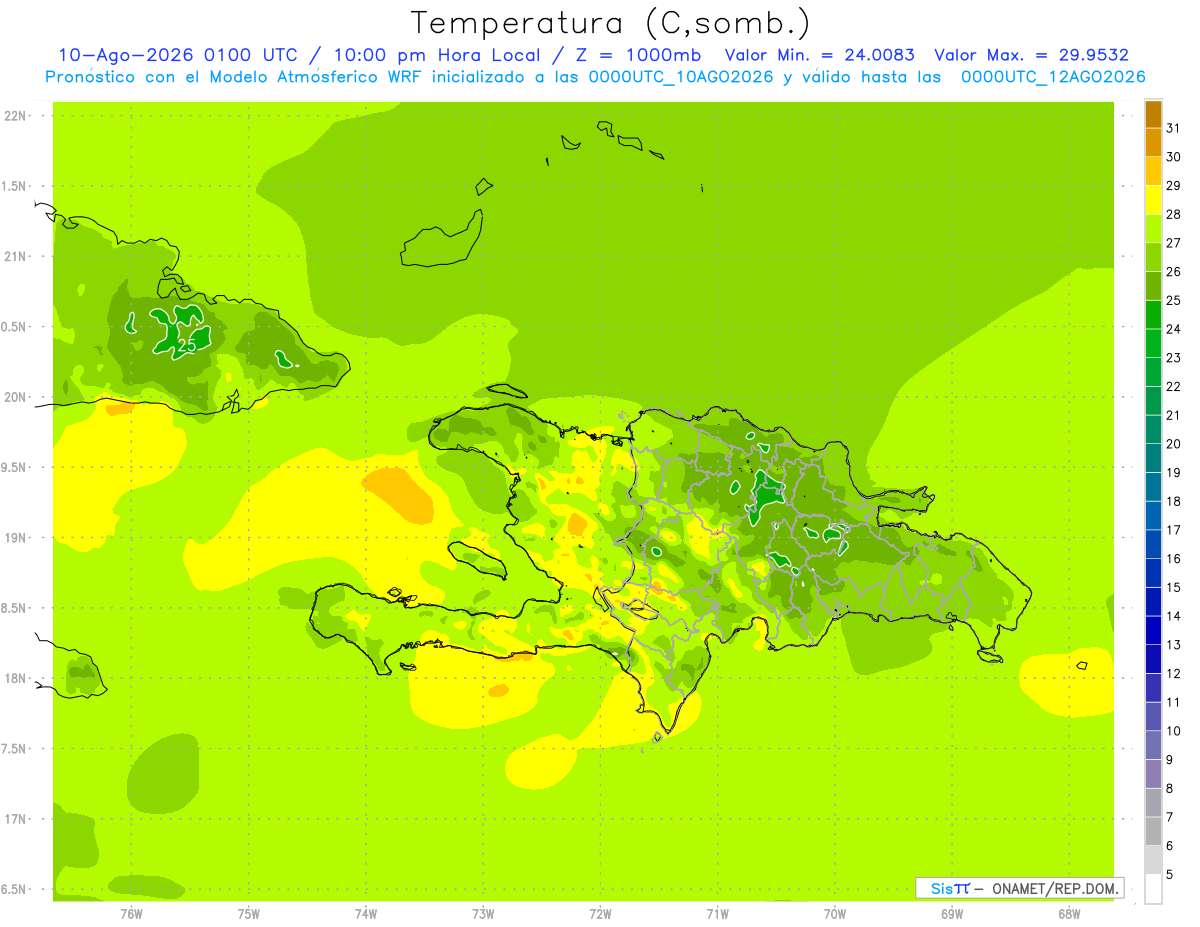Viewport: 1200px width, 927px height.
Task: Pick the orange 30–31 color bar segment
Action: (1153, 142)
